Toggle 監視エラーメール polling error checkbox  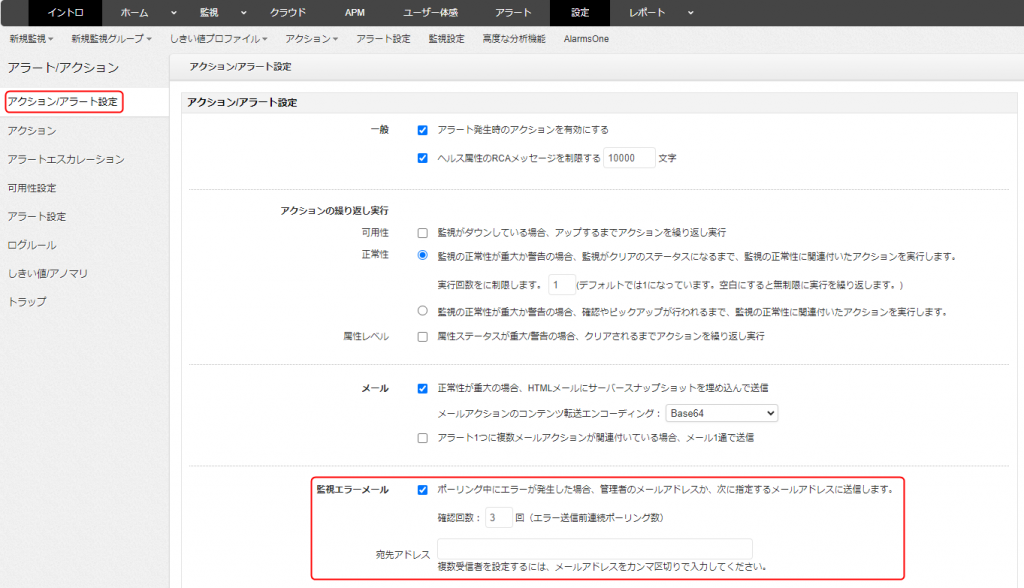click(423, 490)
